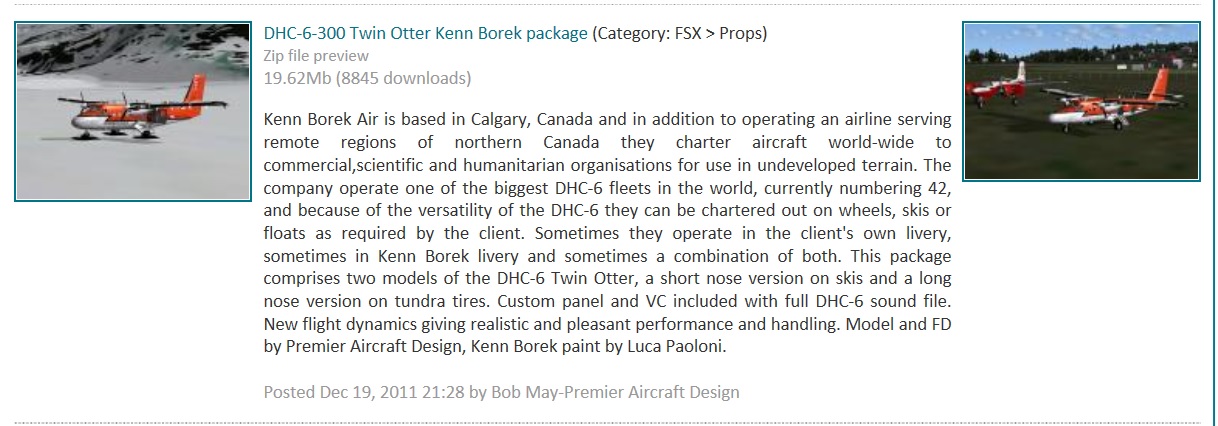Open the right thumbnail of two Twin Otters on grass
The width and height of the screenshot is (1218, 426).
coord(1081,101)
